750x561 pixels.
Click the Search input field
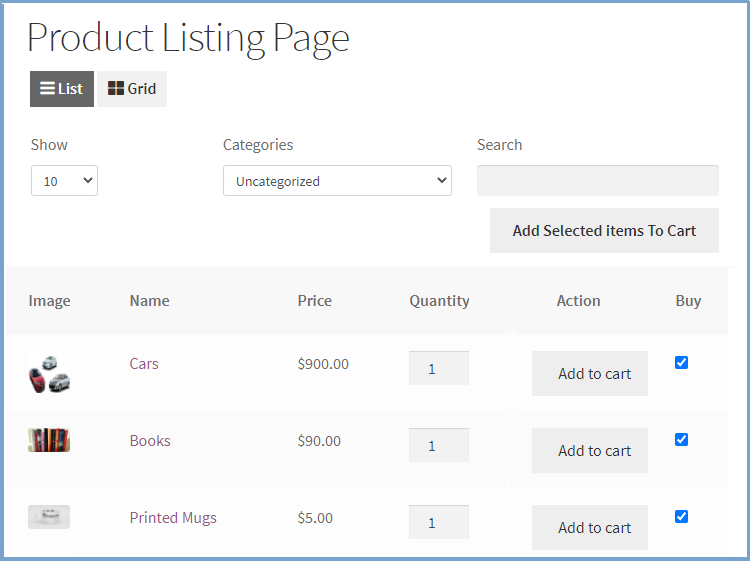point(597,180)
